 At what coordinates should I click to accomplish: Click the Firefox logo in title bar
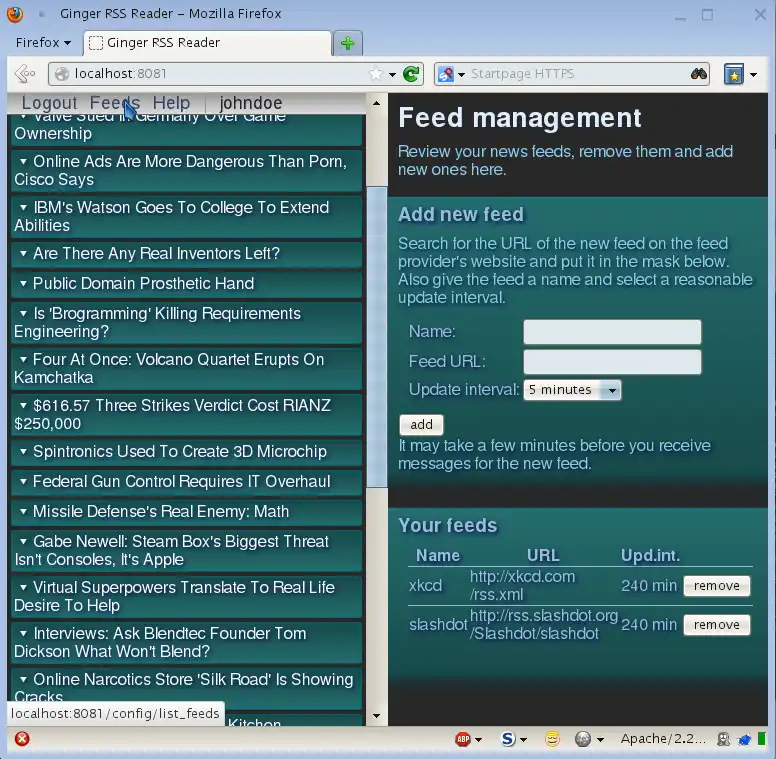[x=15, y=13]
